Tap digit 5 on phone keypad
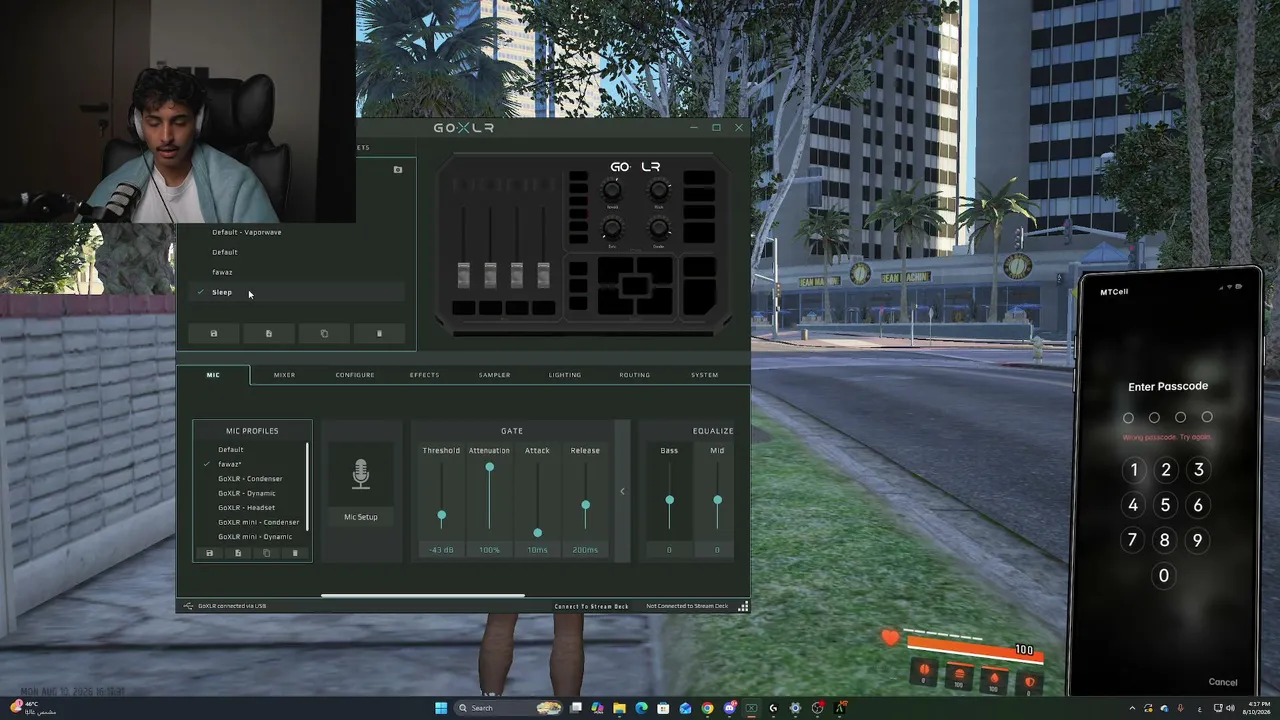This screenshot has height=720, width=1280. (1165, 505)
